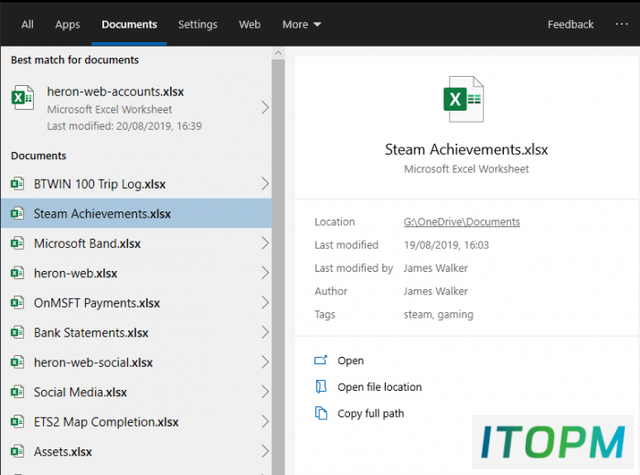Click the Excel icon next to Social Media.xlsx

[x=17, y=392]
